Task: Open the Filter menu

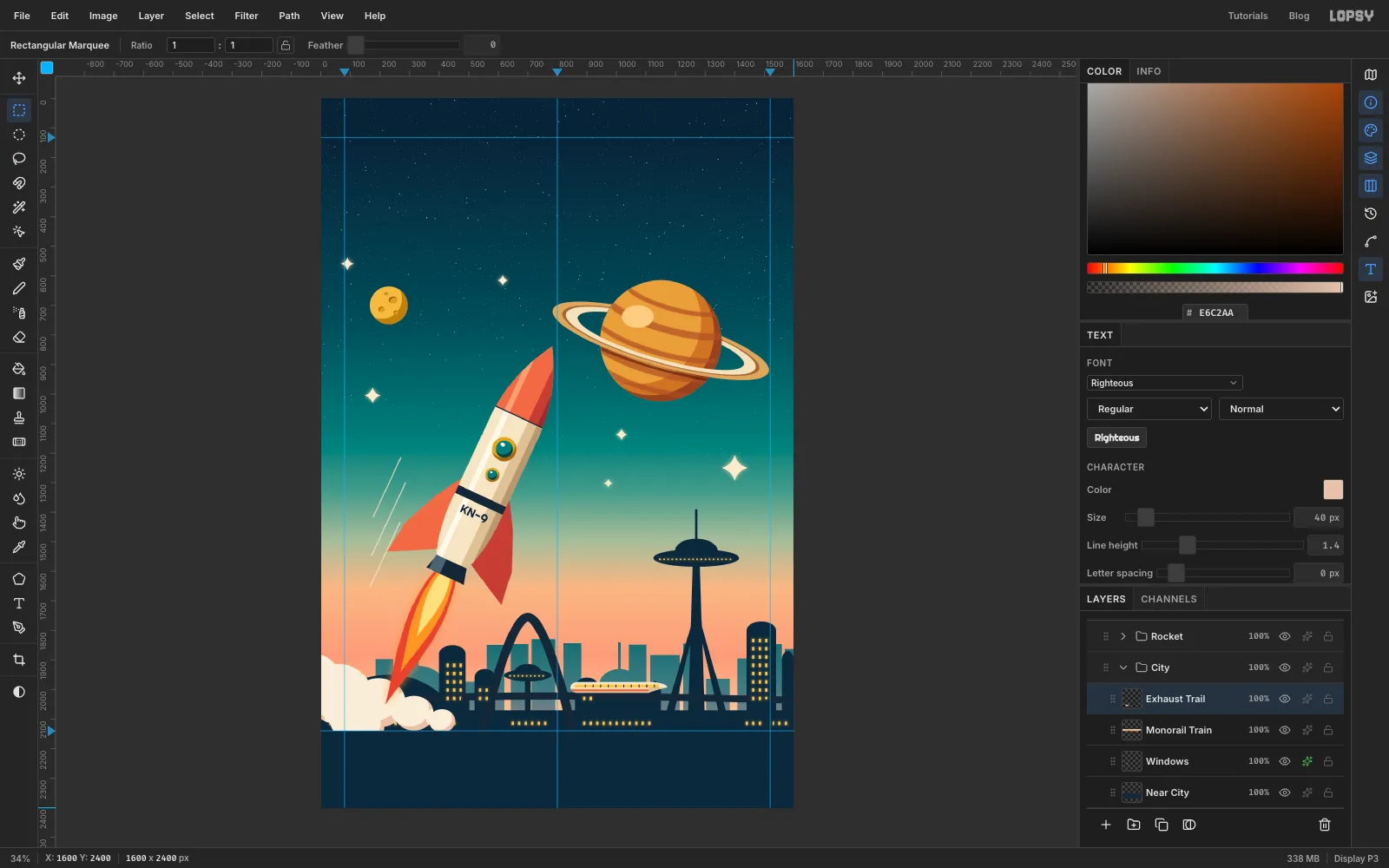Action: tap(247, 16)
